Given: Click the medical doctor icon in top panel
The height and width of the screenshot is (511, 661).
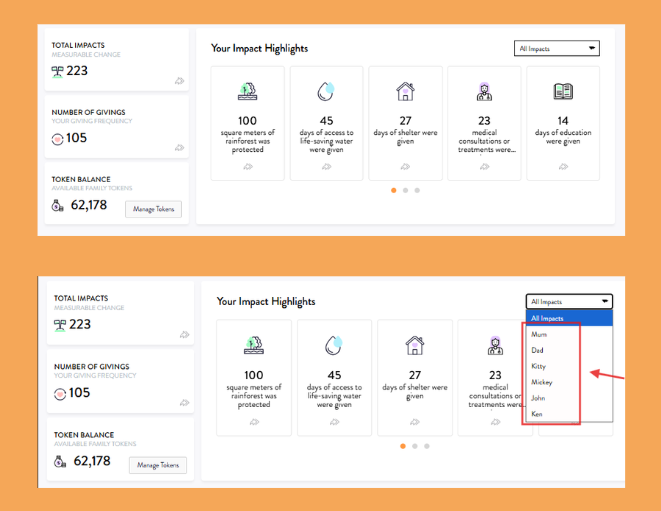Looking at the screenshot, I should 484,91.
